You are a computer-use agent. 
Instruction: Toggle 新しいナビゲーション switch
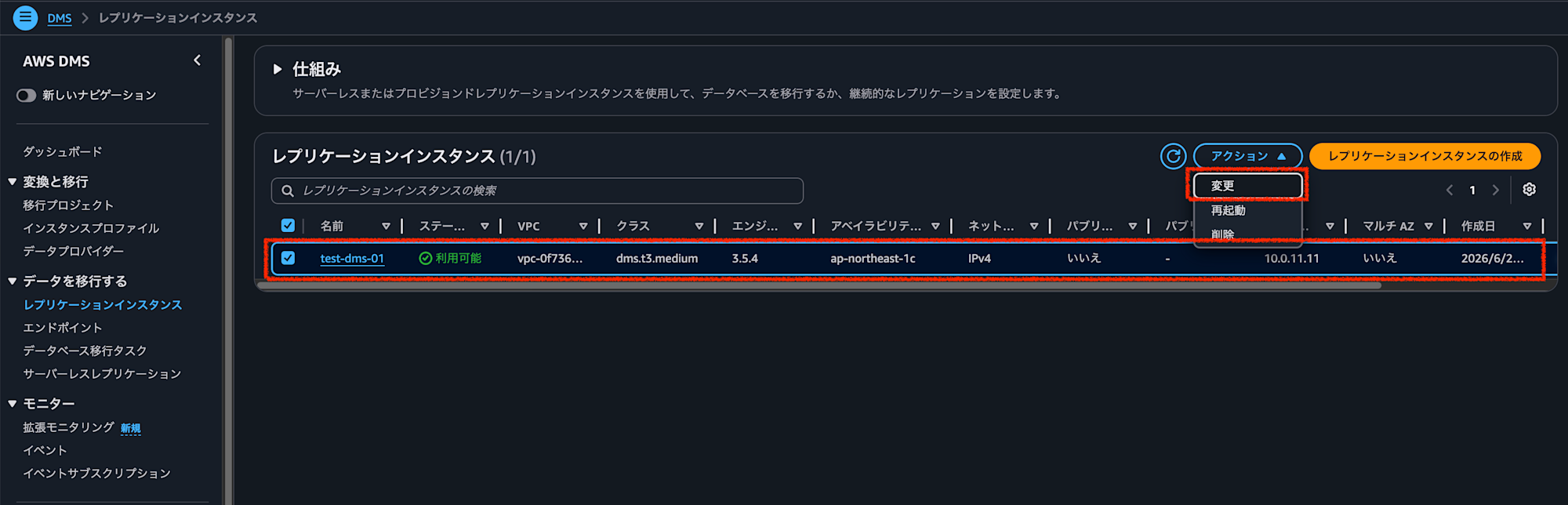coord(27,95)
